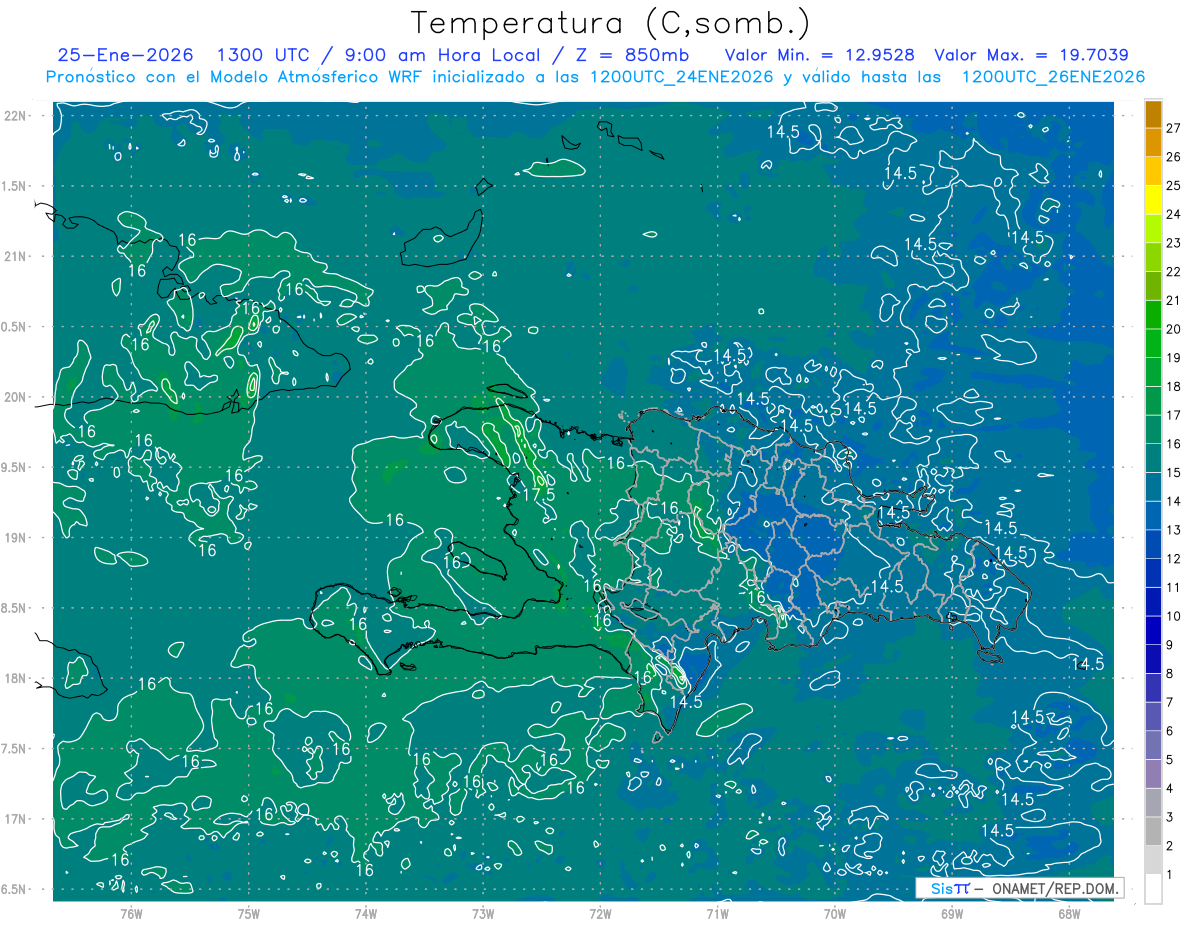Click the legend value "14"

[x=1174, y=501]
